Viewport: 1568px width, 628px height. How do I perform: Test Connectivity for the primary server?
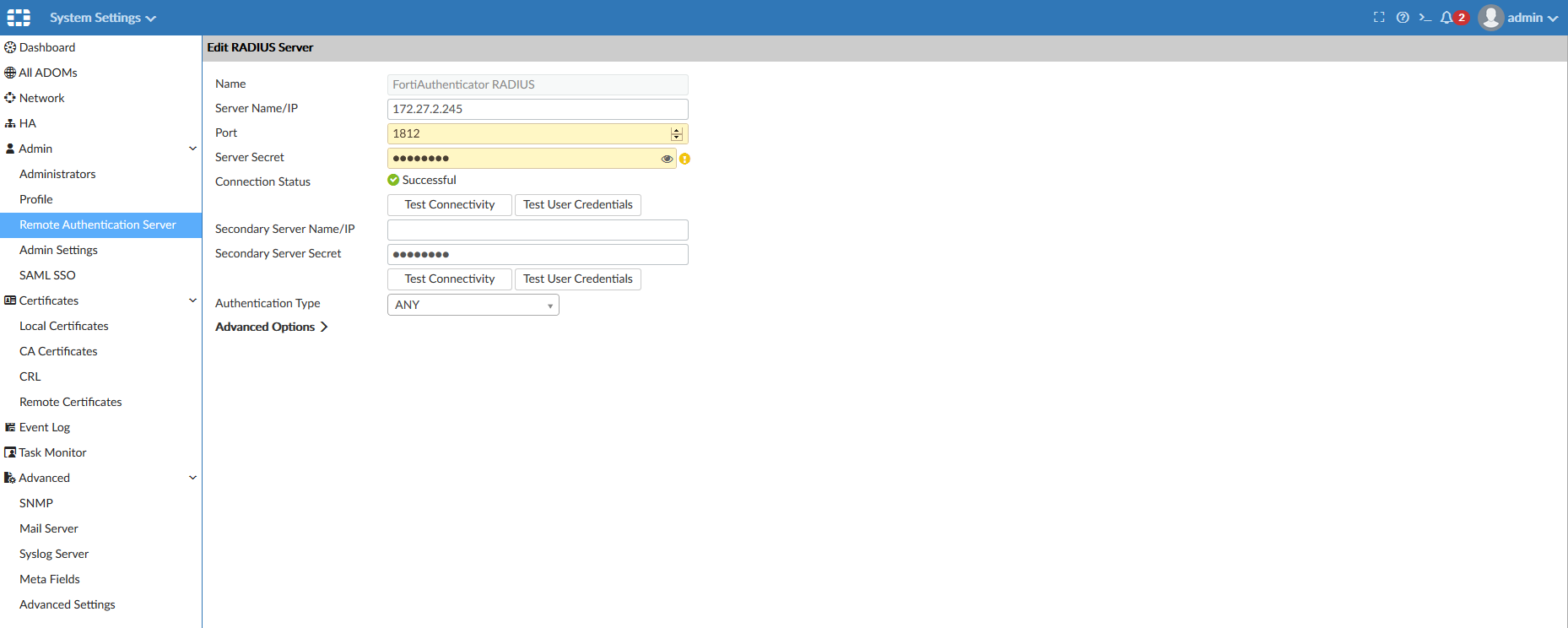click(450, 205)
